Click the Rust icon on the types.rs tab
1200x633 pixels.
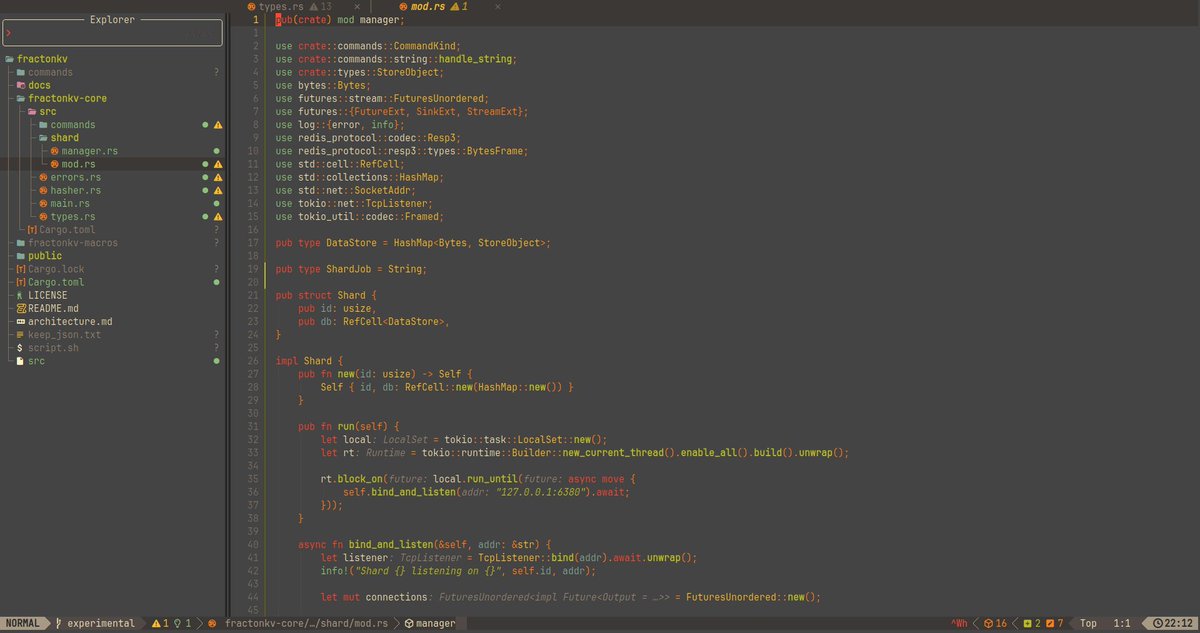[x=252, y=7]
